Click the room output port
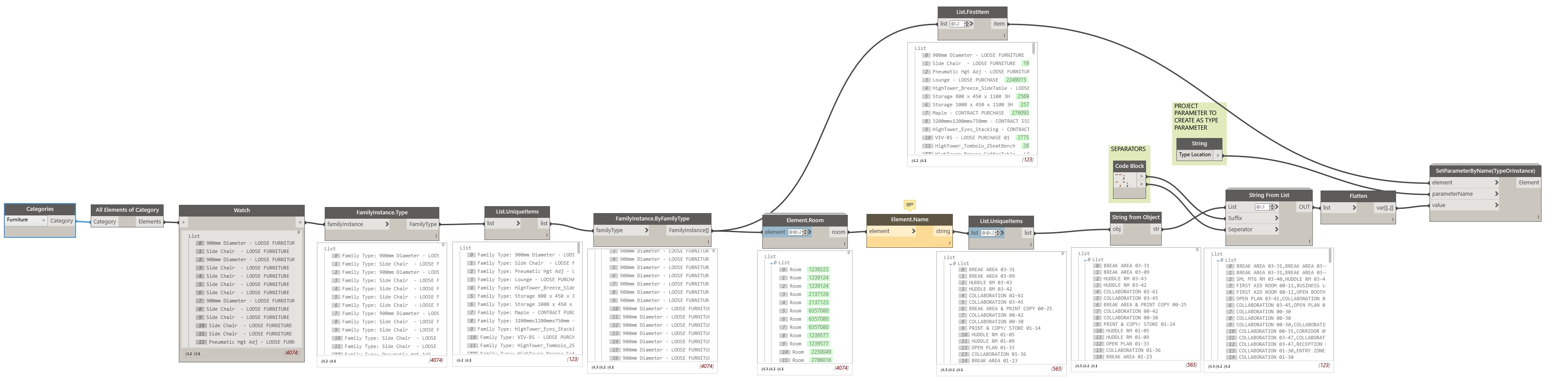This screenshot has height=381, width=1568. click(838, 232)
